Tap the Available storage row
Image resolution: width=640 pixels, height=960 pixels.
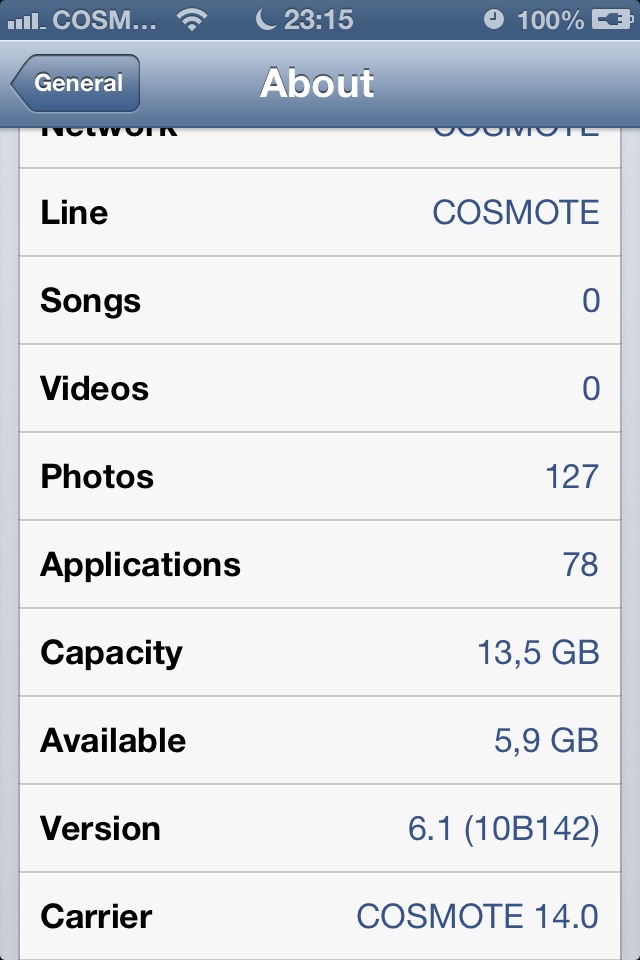(x=320, y=740)
